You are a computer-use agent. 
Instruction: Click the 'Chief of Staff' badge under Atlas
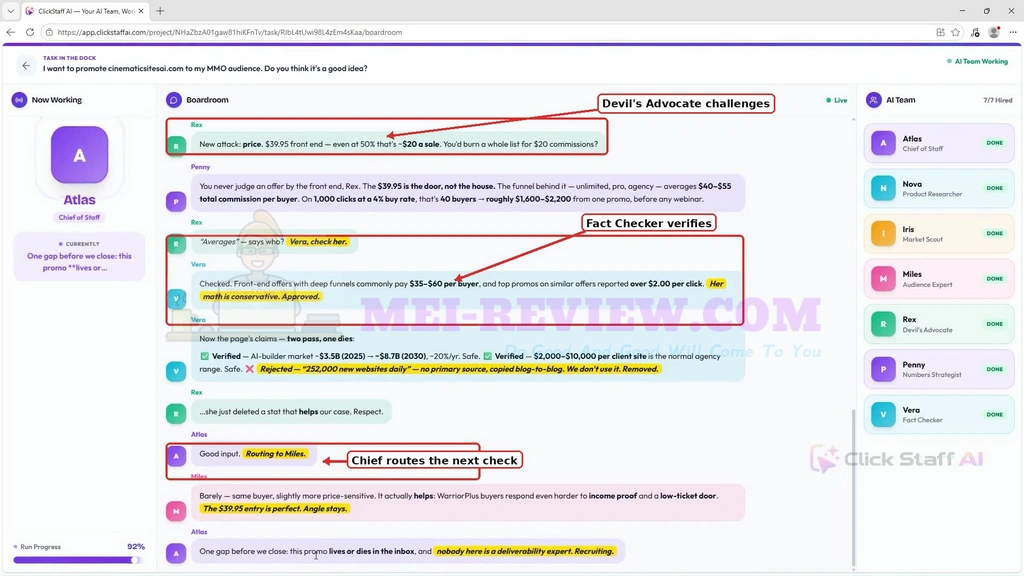[80, 217]
